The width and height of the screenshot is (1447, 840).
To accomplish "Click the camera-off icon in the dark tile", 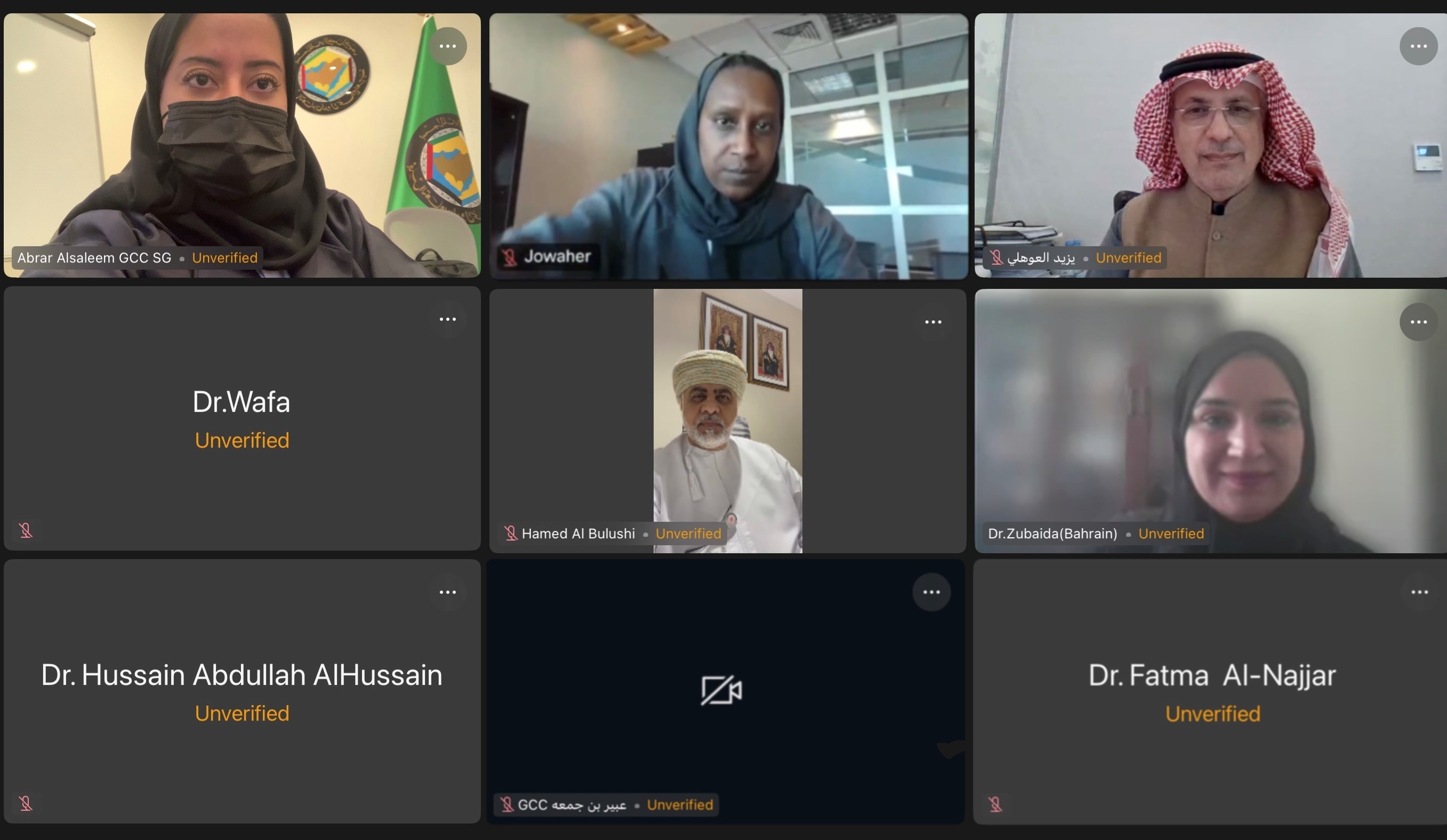I will (721, 690).
